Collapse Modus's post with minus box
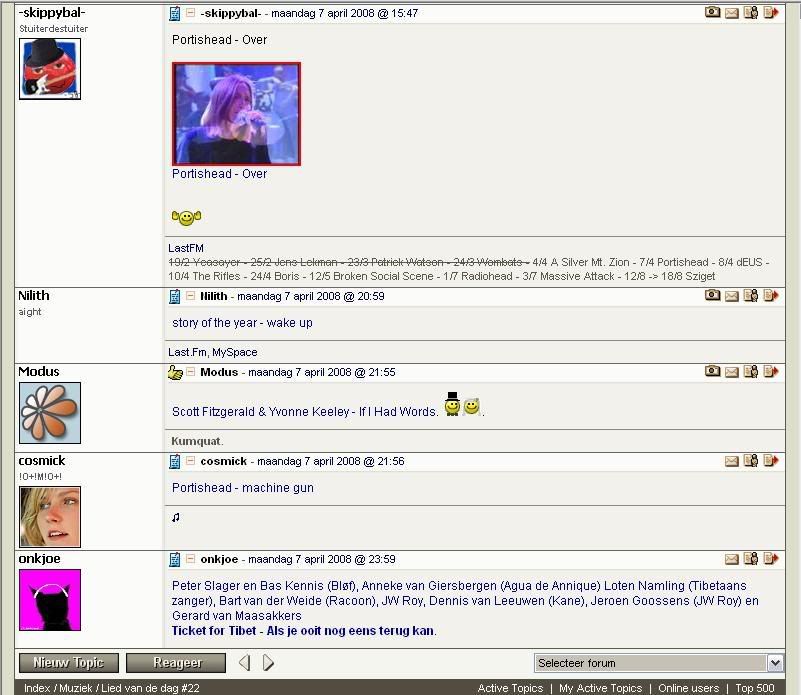801x695 pixels. click(191, 372)
